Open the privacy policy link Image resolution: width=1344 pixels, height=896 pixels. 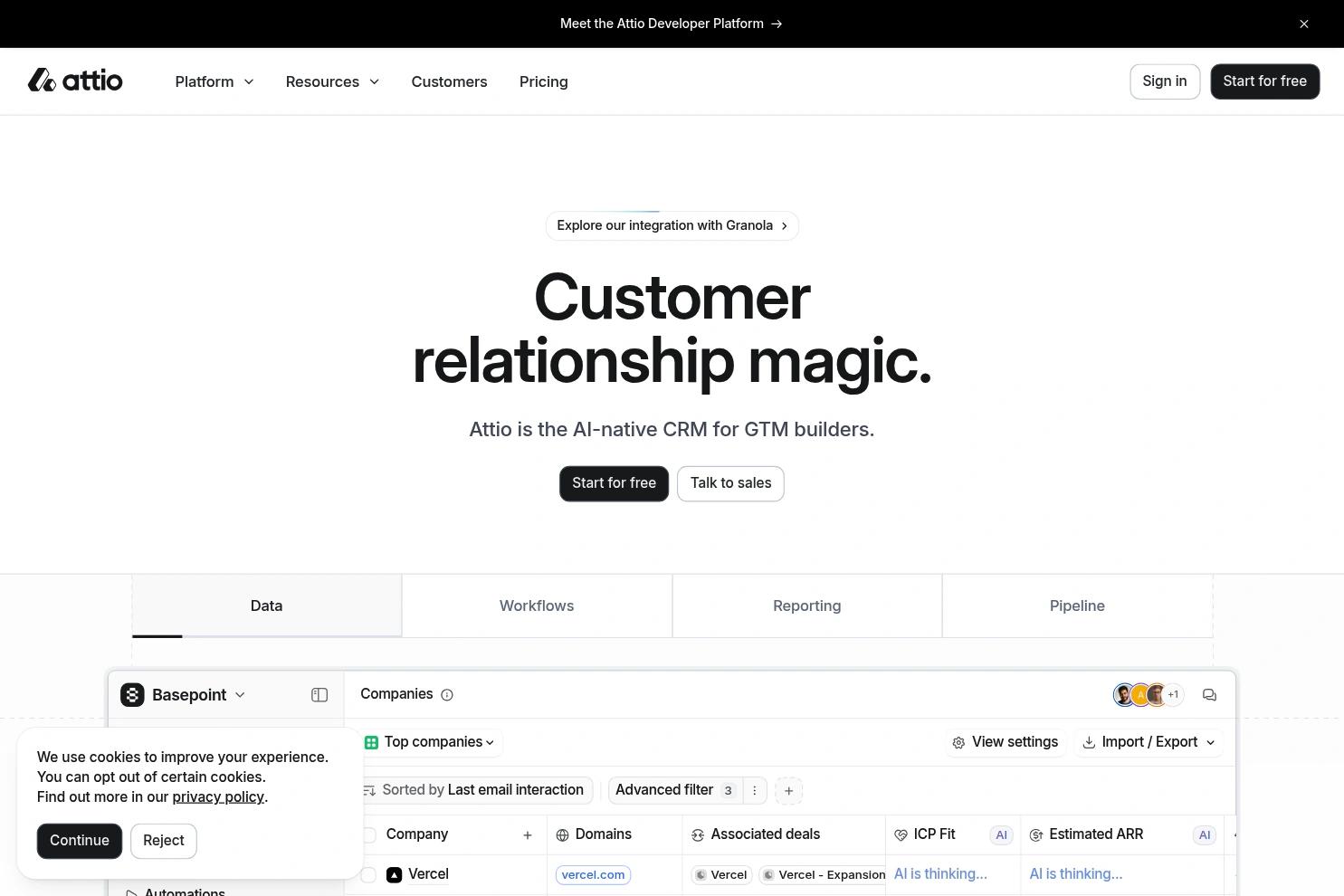coord(218,797)
